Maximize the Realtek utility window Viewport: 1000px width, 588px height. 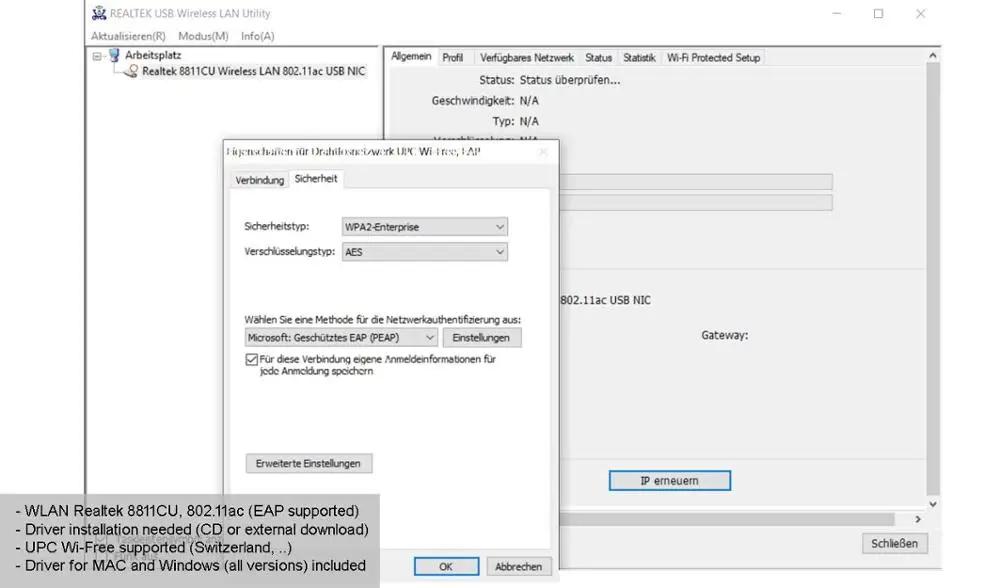point(878,13)
